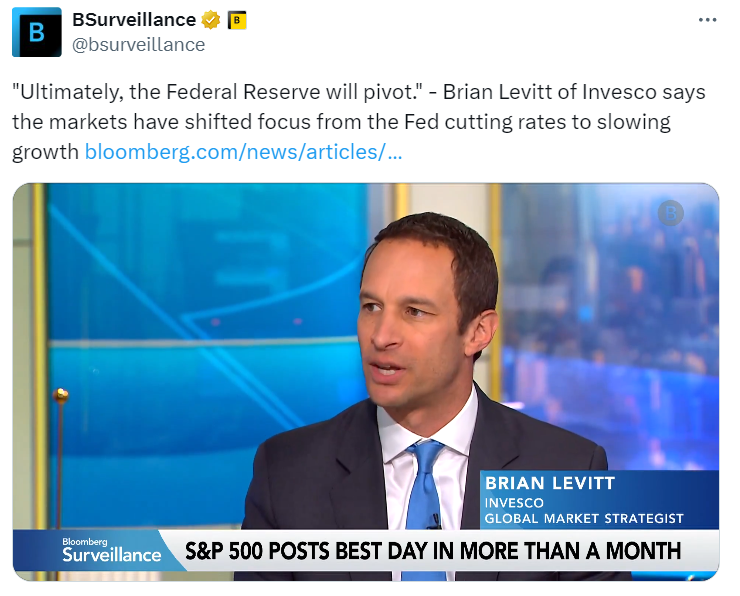The height and width of the screenshot is (596, 740).
Task: Click the "GLOBAL MARKET STRATEGIST" caption line
Action: (x=584, y=518)
